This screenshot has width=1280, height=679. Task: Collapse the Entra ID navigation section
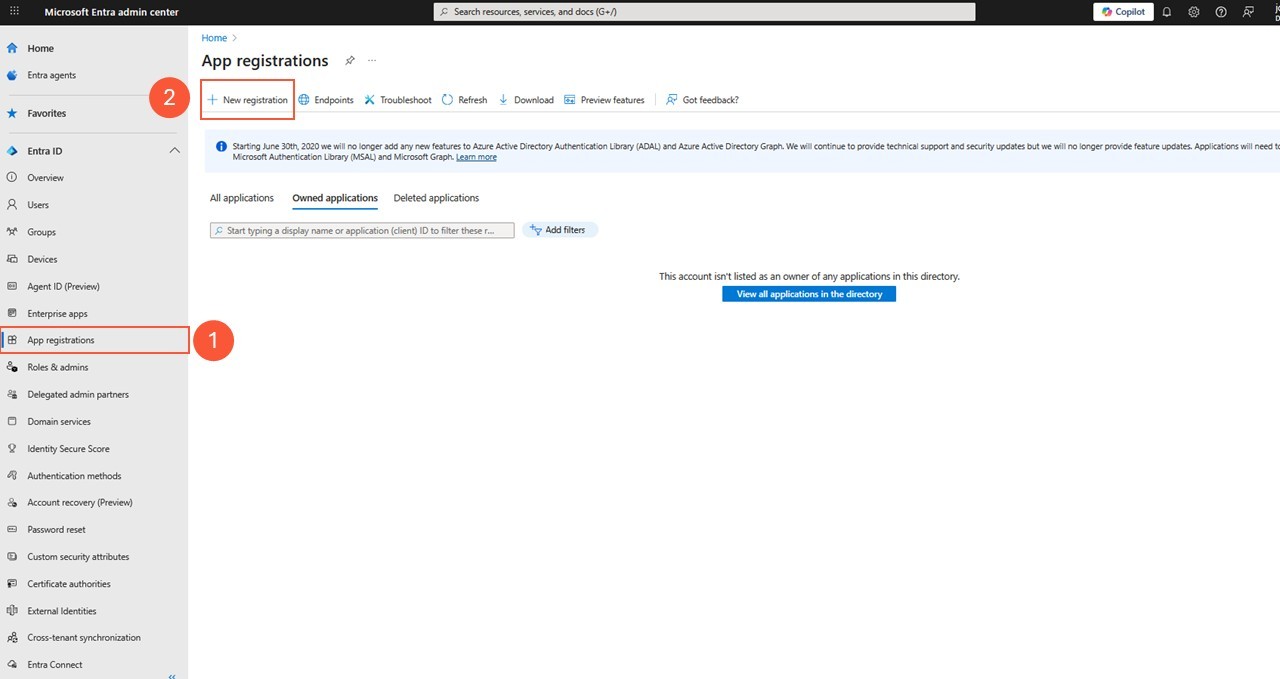click(x=175, y=150)
